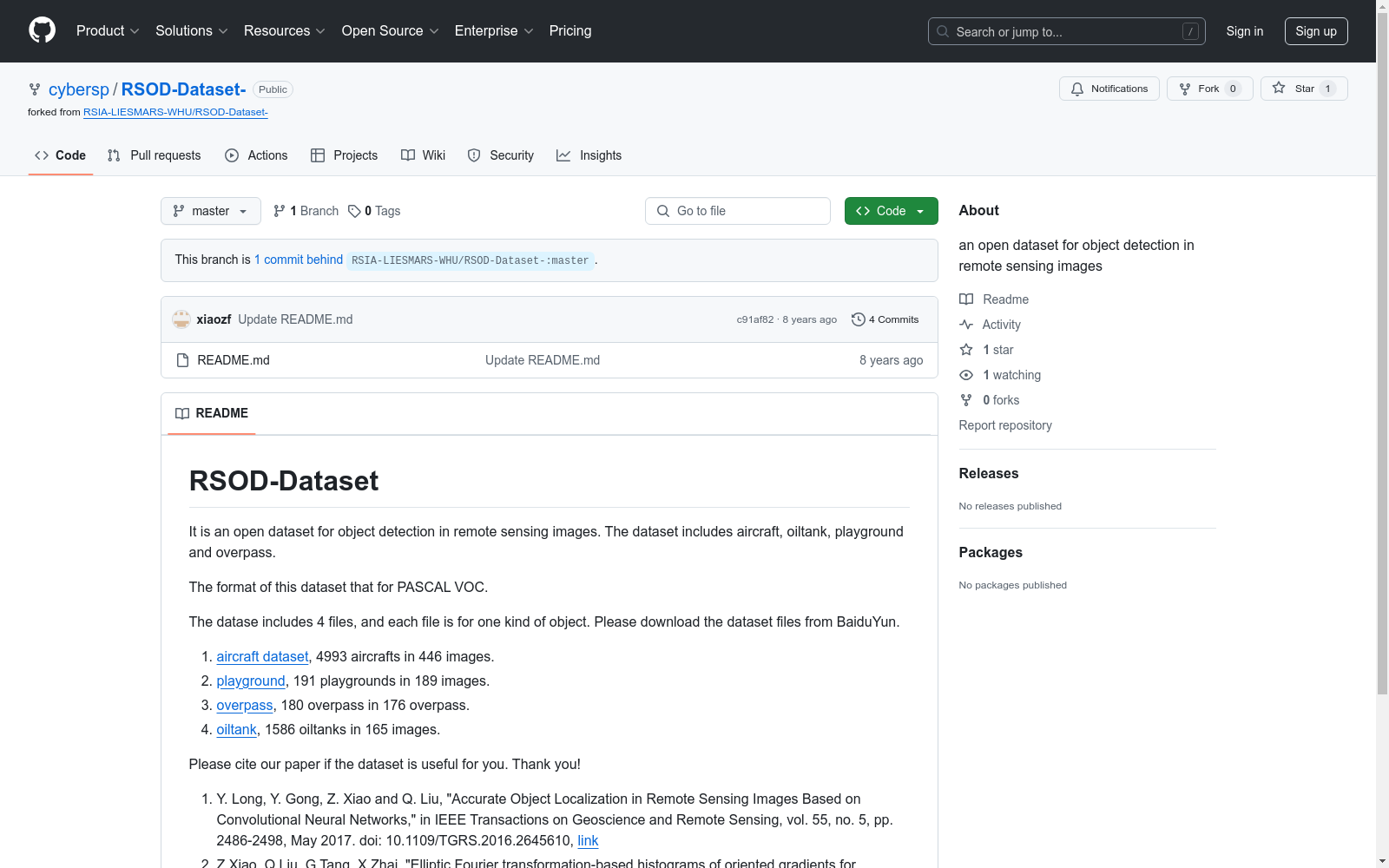Focus the Search or jump to field
Screen dimensions: 1389x868
1066,31
